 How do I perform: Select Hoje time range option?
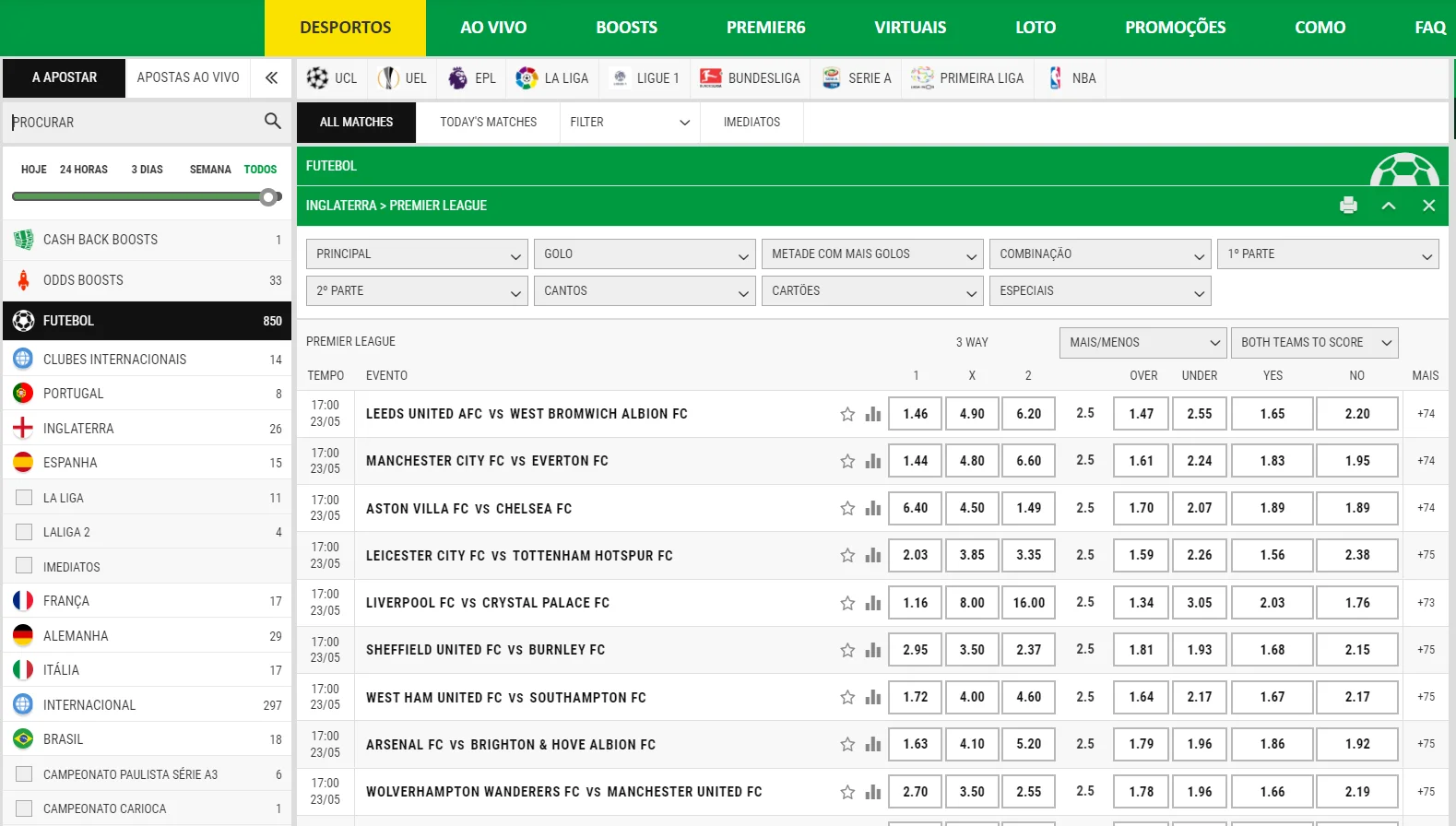pos(33,170)
